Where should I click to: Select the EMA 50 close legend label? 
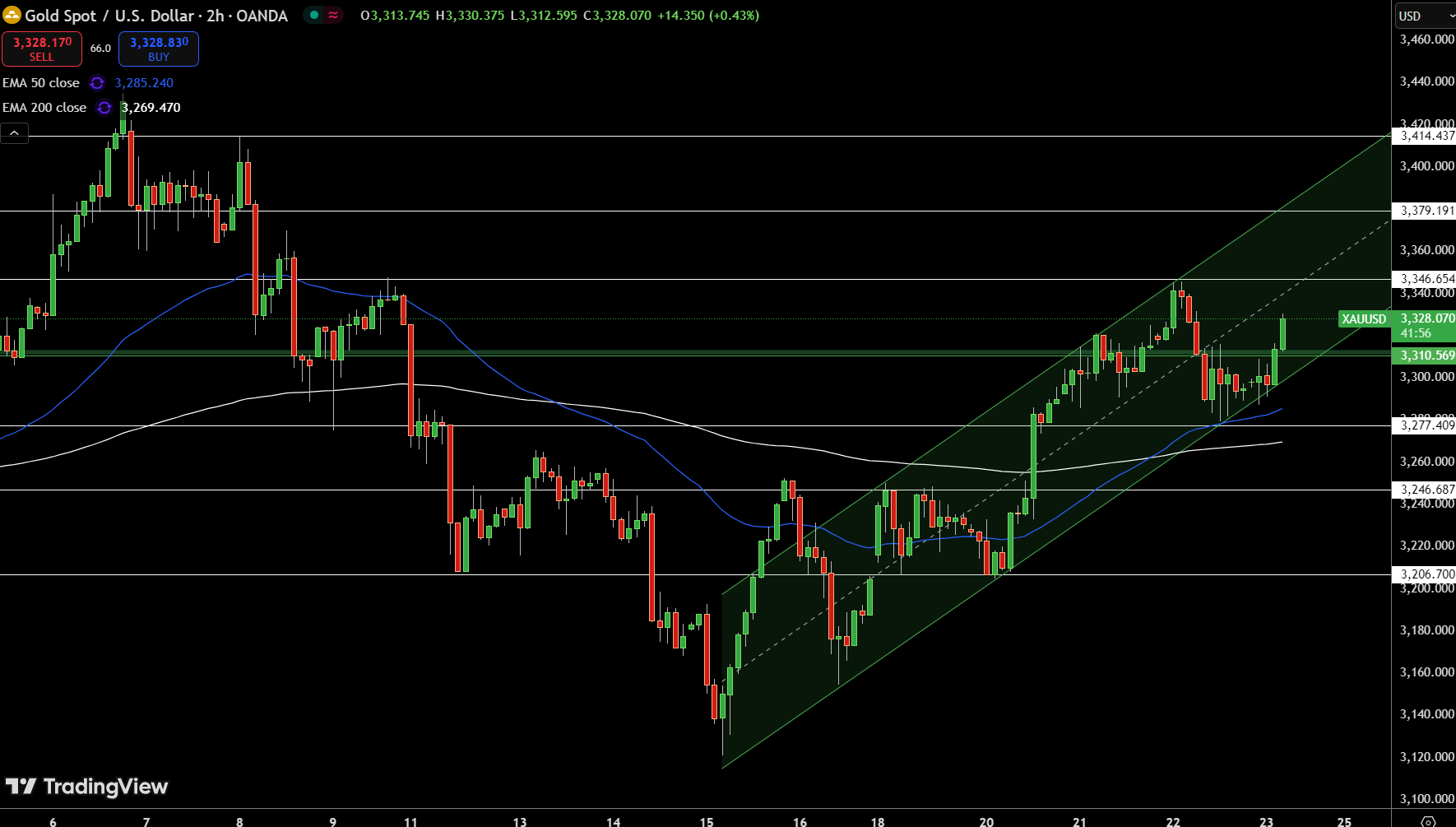click(x=41, y=83)
